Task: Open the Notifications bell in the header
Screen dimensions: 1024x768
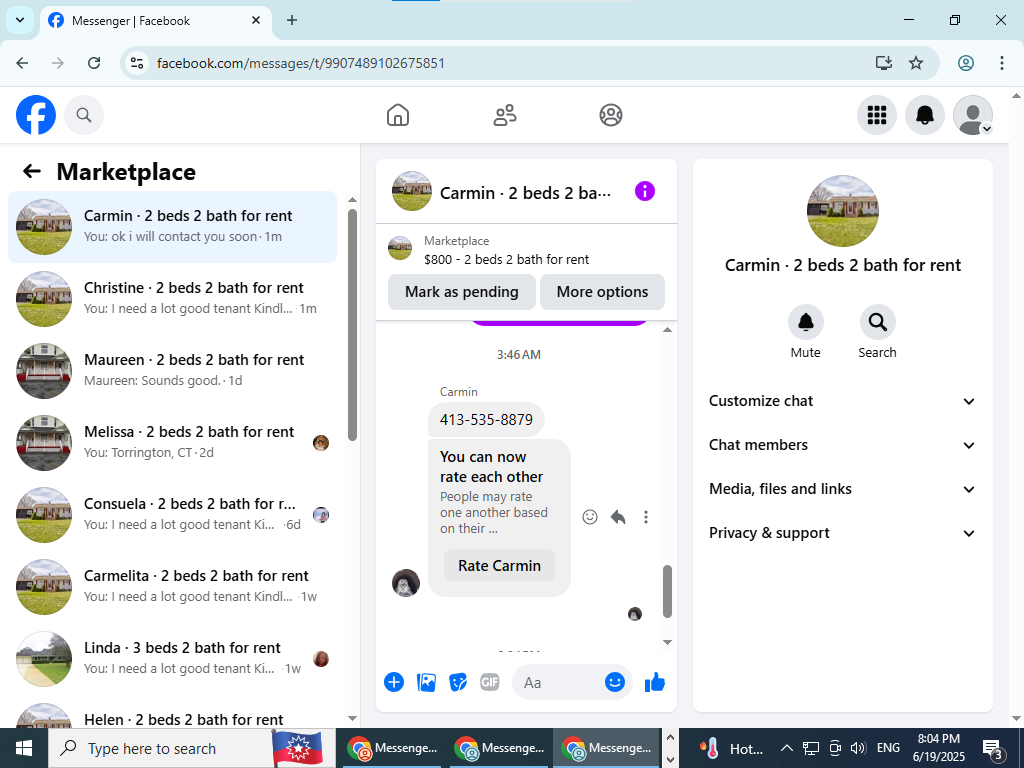Action: 924,115
